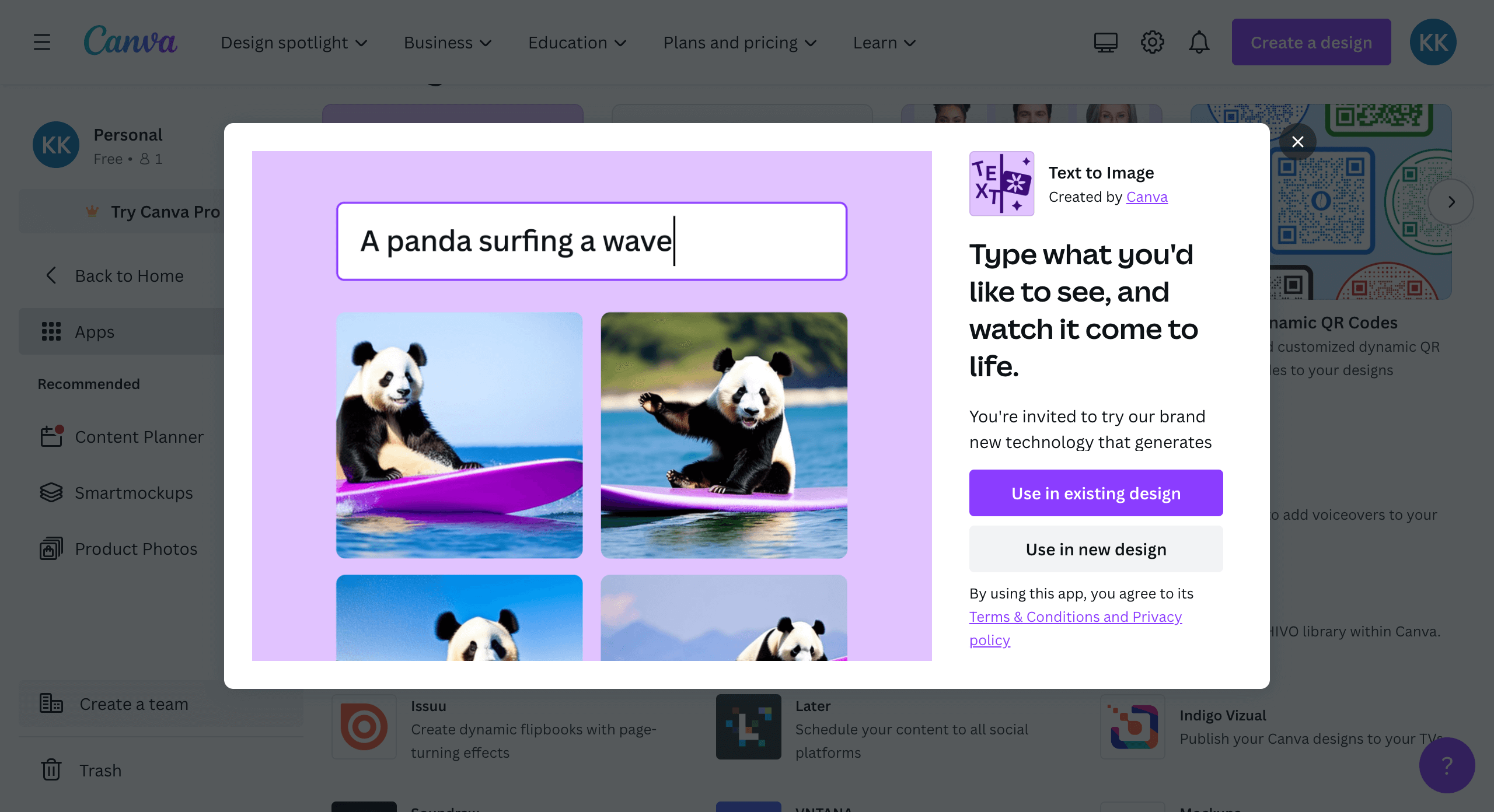Image resolution: width=1494 pixels, height=812 pixels.
Task: Click the Apps grid icon
Action: 53,331
